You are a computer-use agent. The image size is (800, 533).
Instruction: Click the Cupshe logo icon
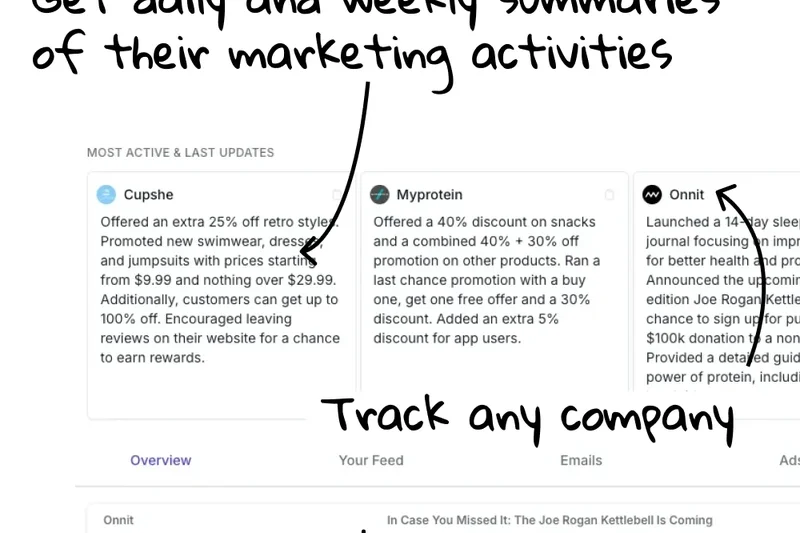coord(106,195)
